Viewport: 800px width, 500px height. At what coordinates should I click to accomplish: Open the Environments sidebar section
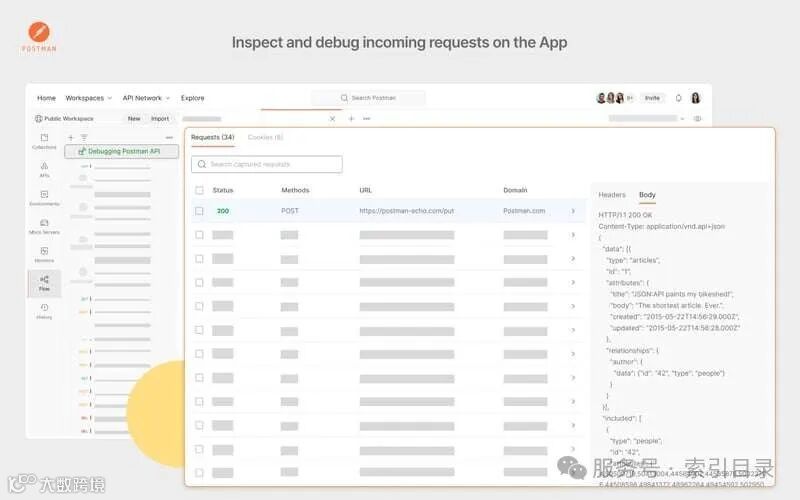(44, 198)
